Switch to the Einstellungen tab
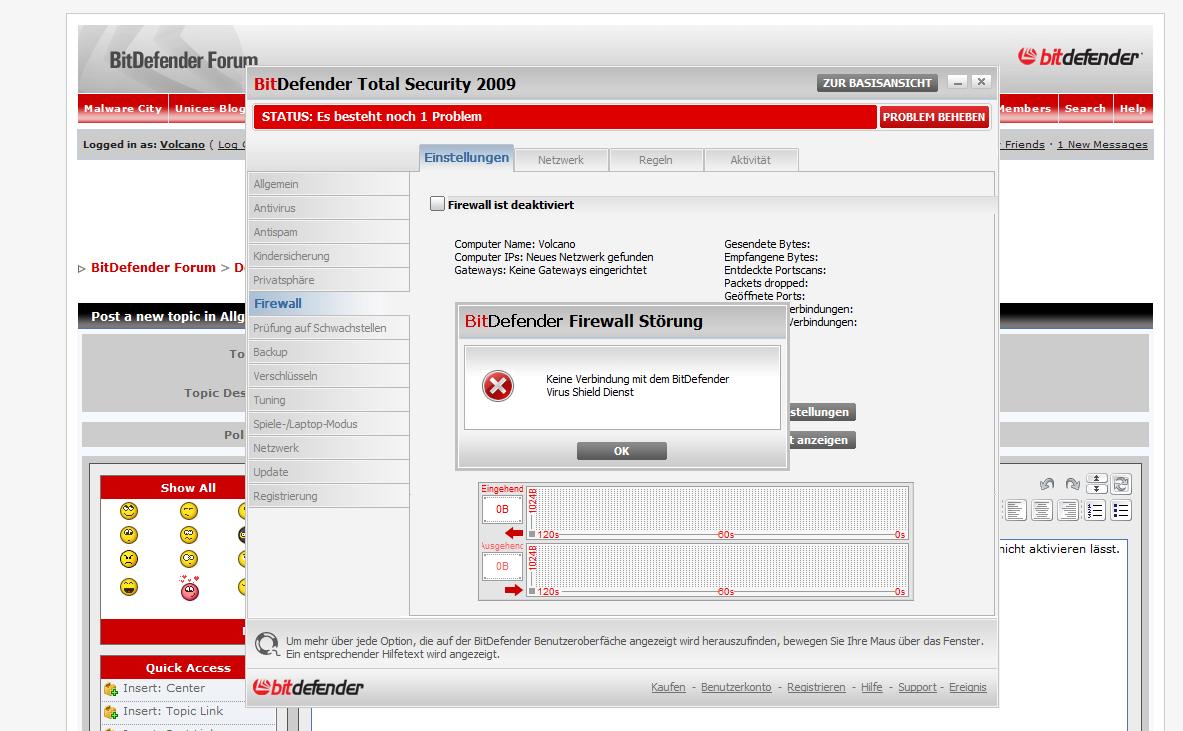 pyautogui.click(x=466, y=158)
